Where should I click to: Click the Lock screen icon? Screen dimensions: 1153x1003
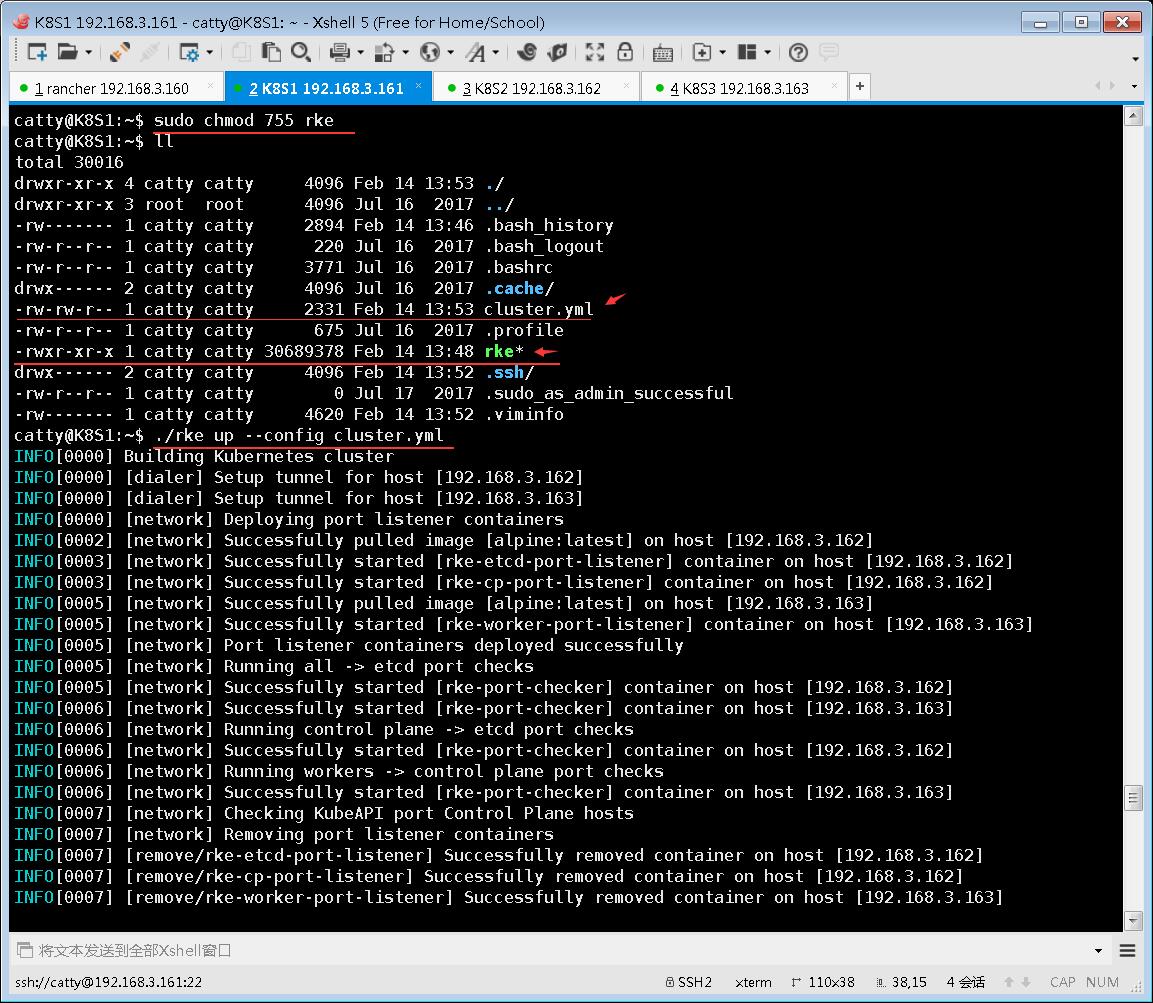pos(625,52)
